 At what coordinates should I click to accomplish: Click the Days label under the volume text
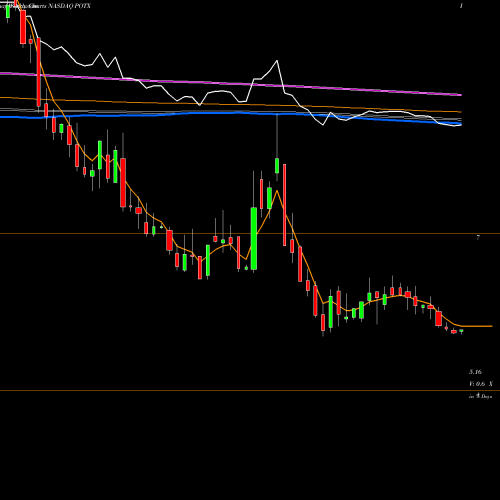point(480,396)
